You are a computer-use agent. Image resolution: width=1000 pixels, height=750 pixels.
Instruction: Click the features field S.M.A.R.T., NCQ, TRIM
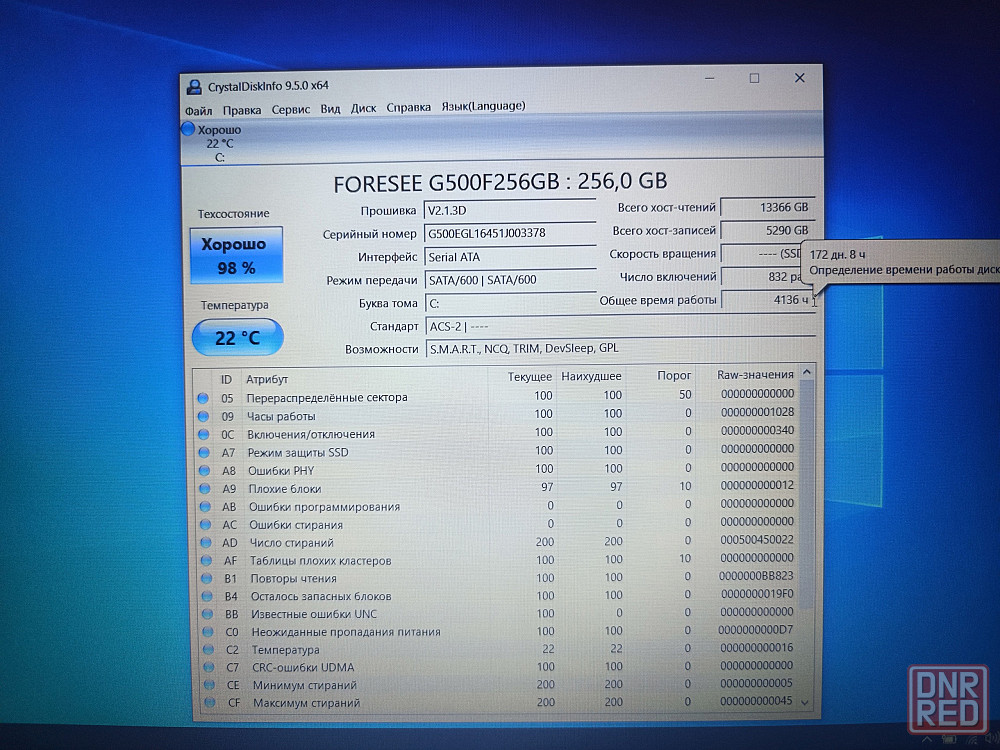pyautogui.click(x=620, y=349)
